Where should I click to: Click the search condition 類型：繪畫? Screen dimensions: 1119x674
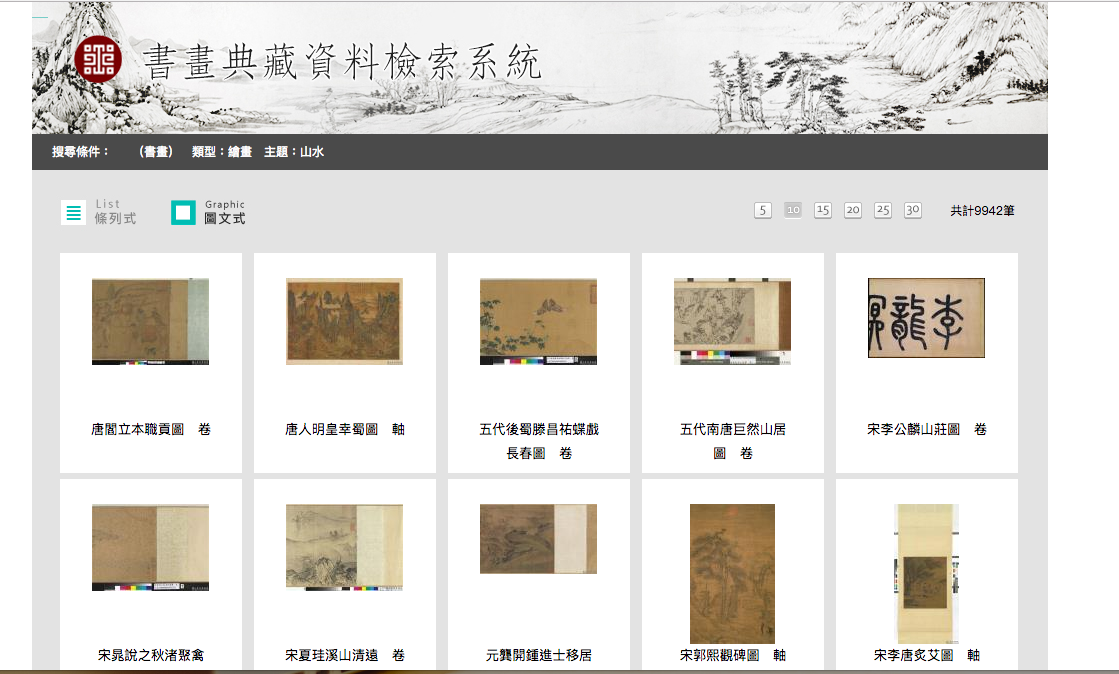tap(222, 151)
